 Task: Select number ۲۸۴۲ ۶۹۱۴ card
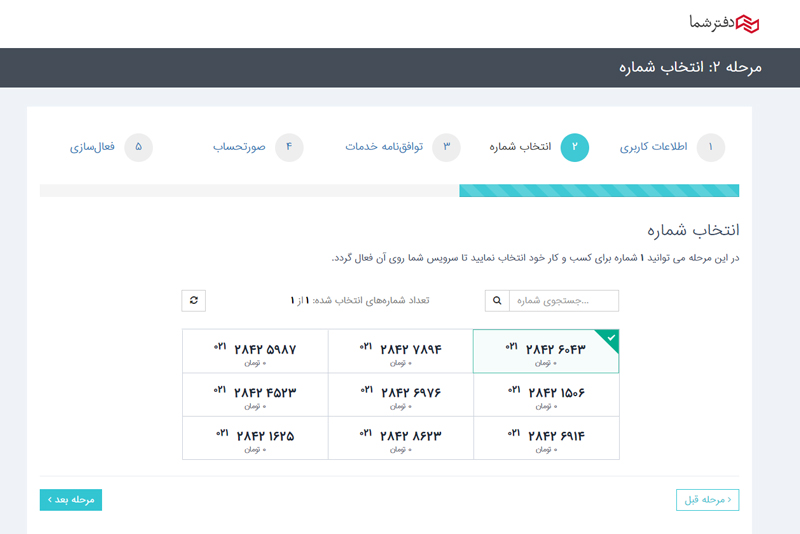tap(546, 438)
